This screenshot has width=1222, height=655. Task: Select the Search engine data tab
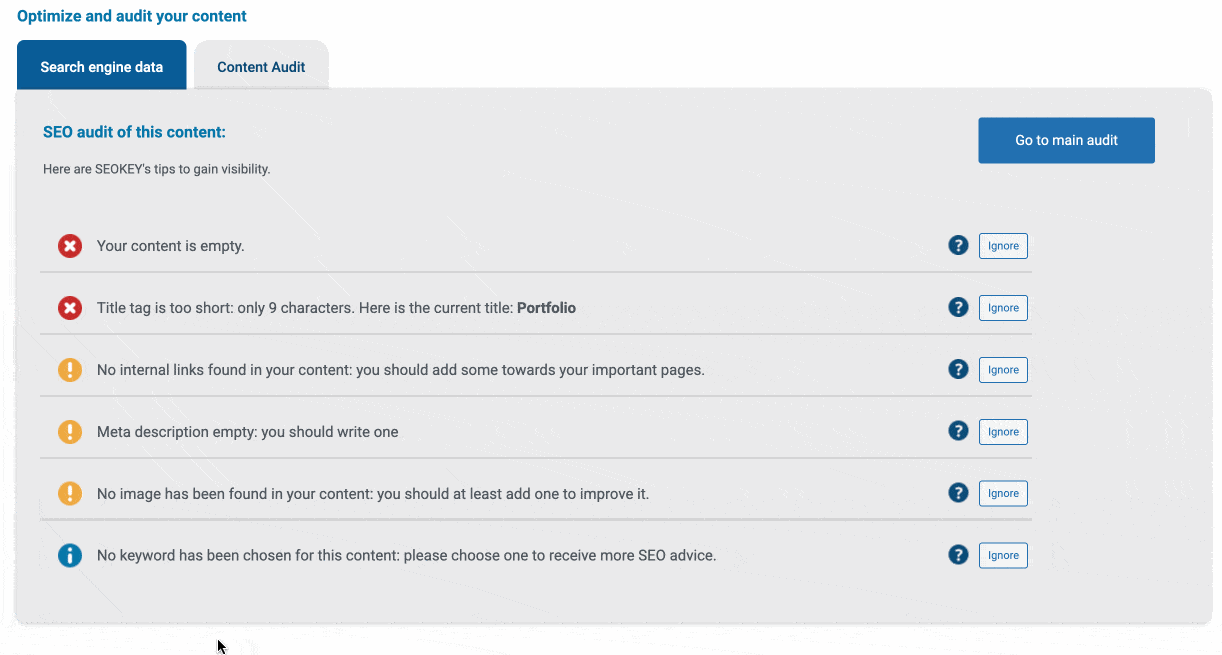pos(102,66)
